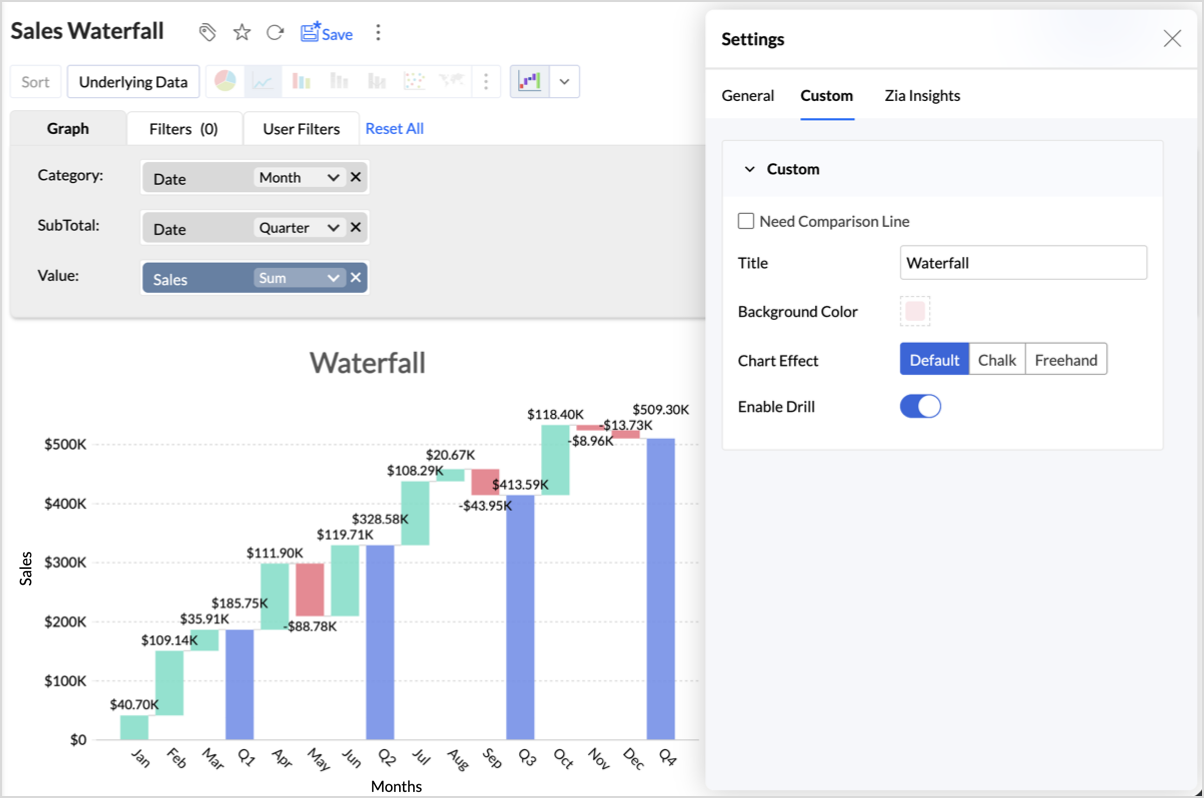Mark the report as favorite with the star
1204x798 pixels.
(242, 33)
